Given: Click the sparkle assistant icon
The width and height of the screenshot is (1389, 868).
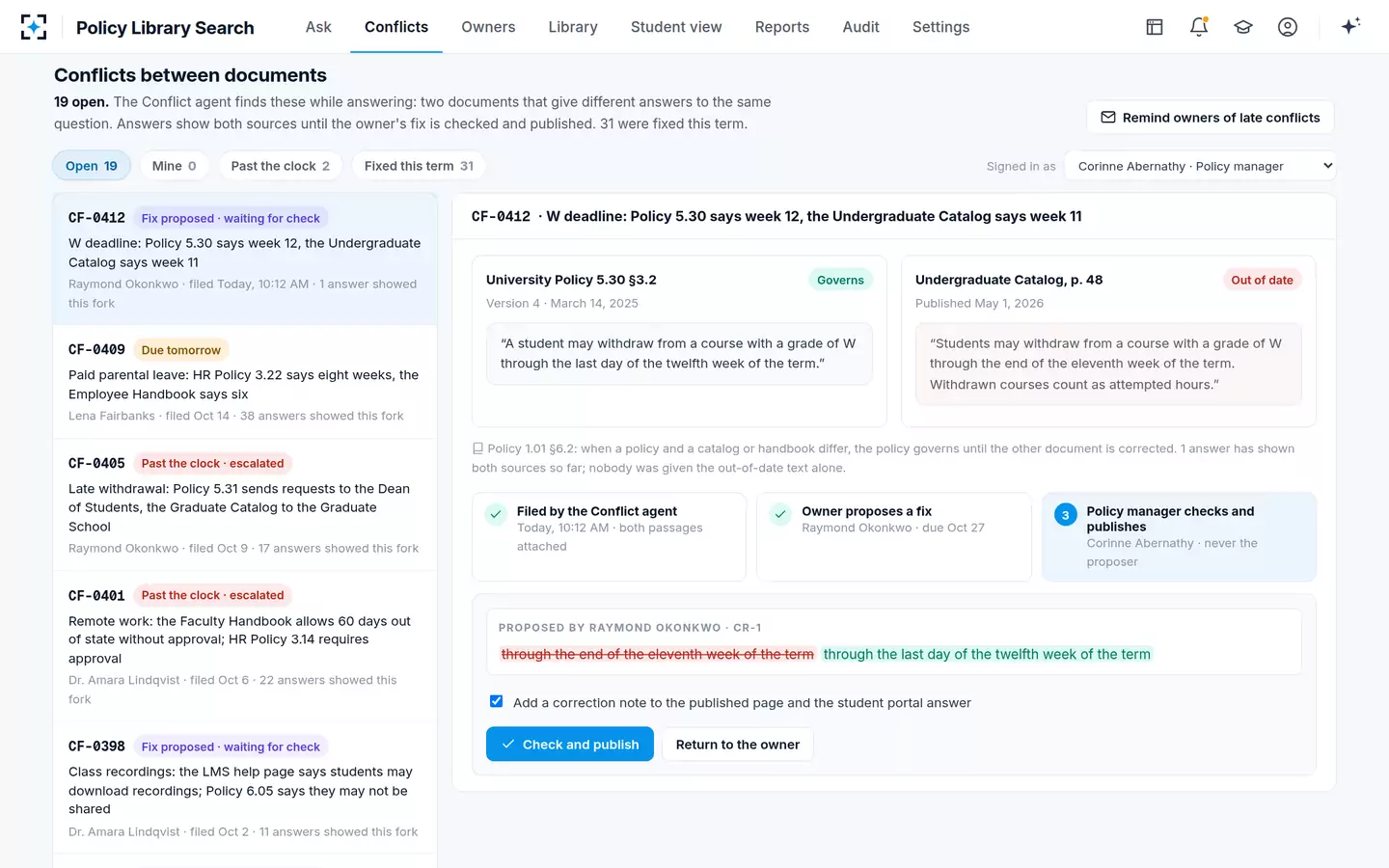Looking at the screenshot, I should coord(1350,26).
